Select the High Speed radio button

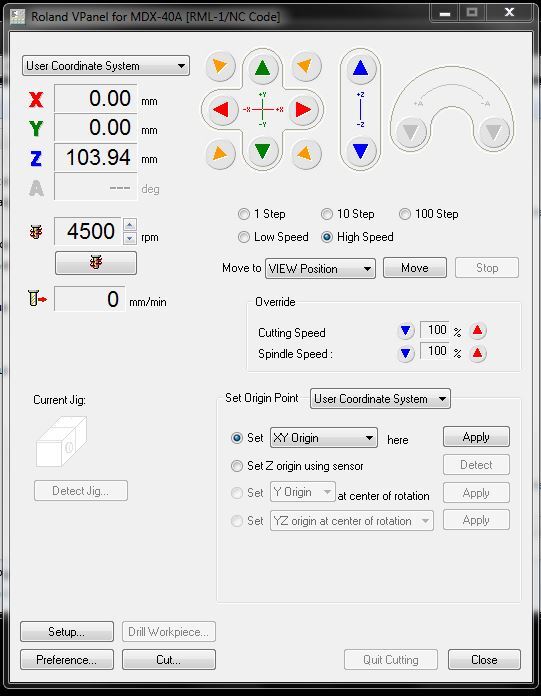pos(327,237)
